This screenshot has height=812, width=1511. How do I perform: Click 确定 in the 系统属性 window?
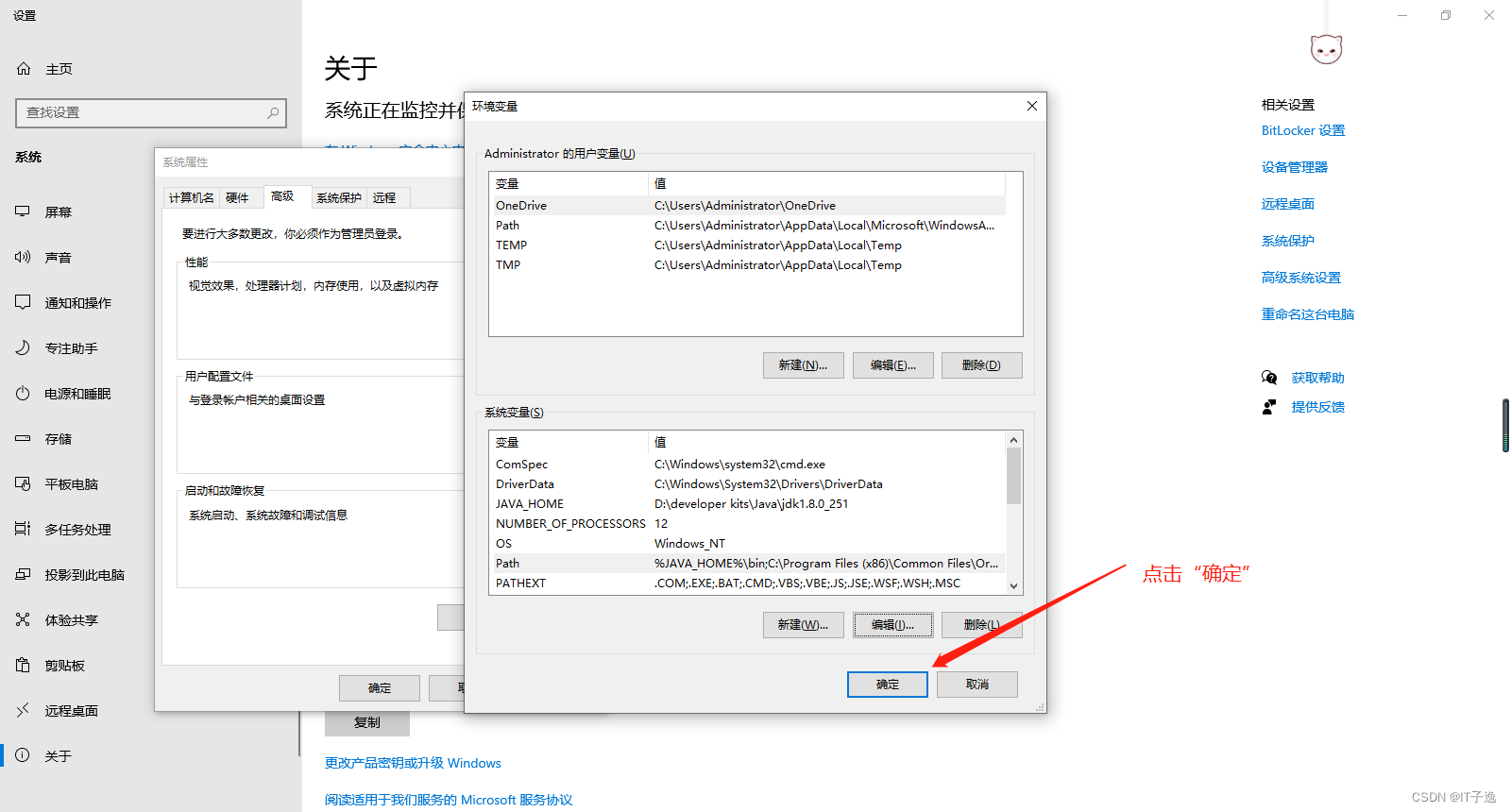380,688
